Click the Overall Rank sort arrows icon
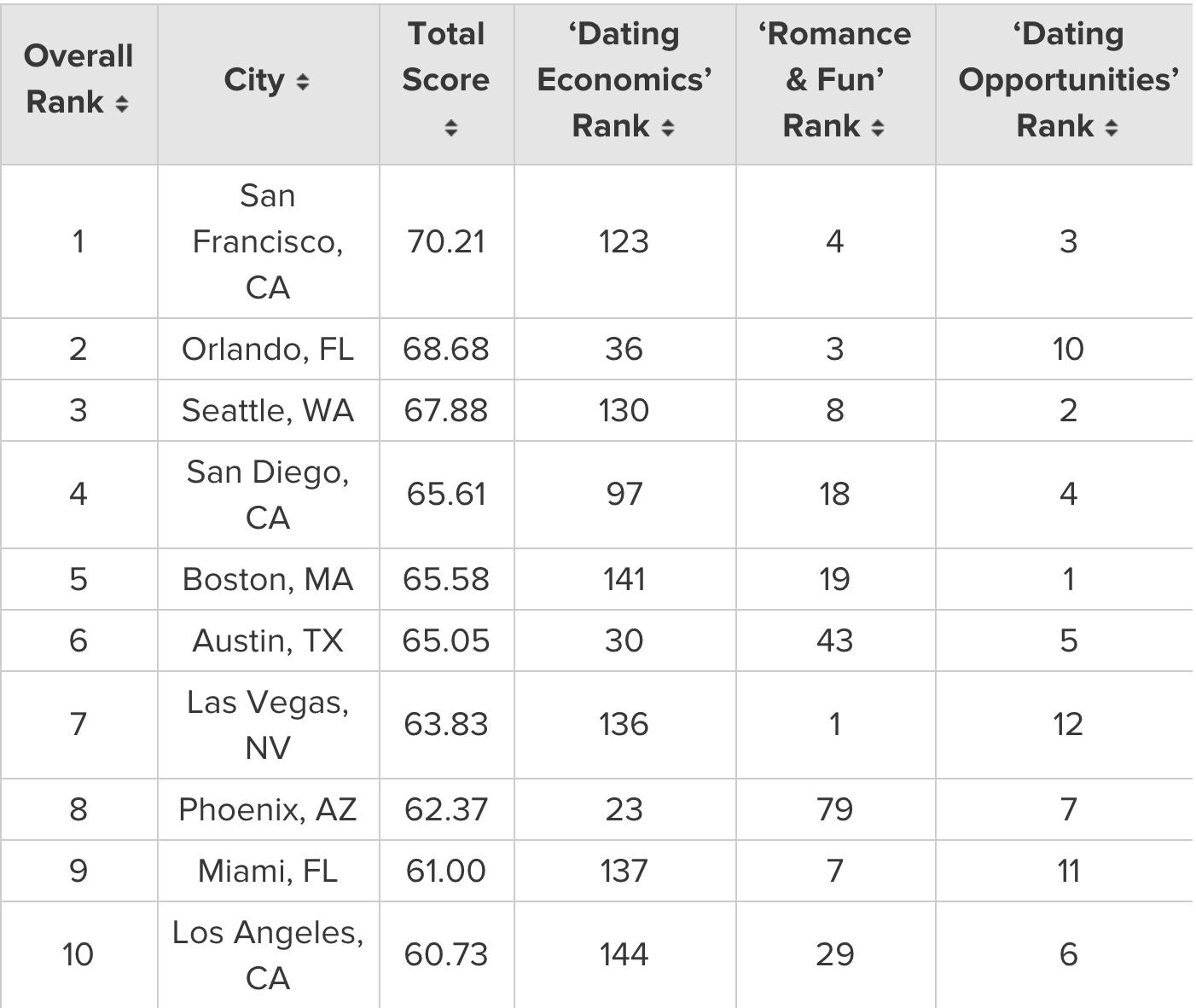This screenshot has width=1196, height=1008. tap(122, 104)
